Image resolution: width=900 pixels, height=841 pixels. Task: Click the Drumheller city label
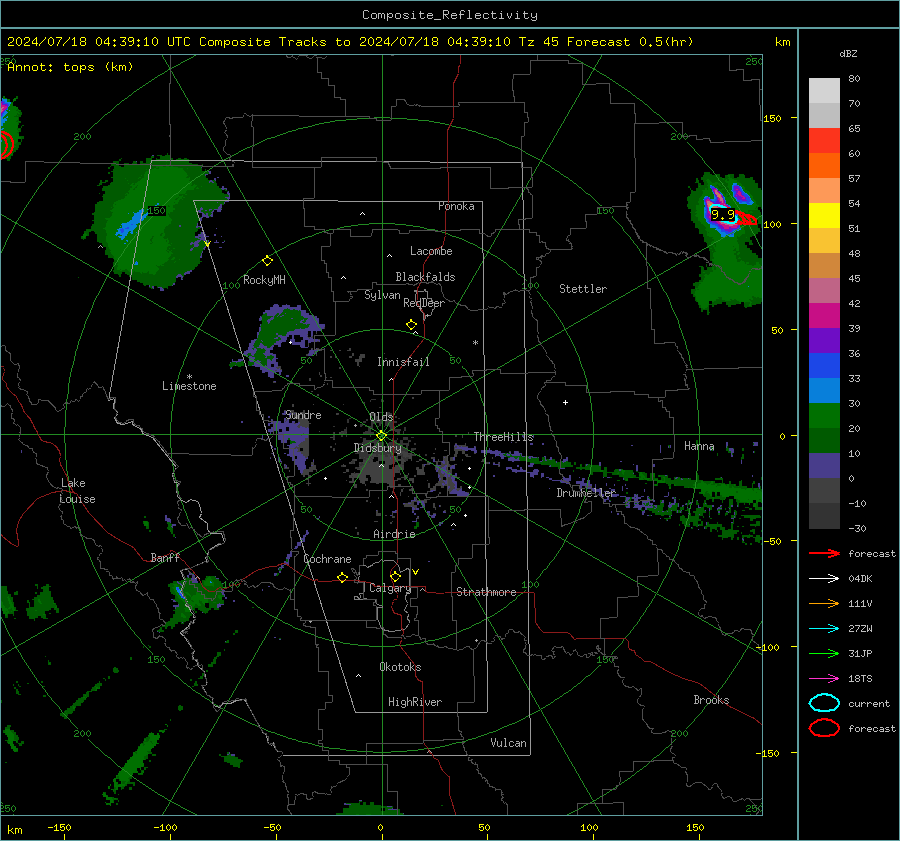click(586, 493)
